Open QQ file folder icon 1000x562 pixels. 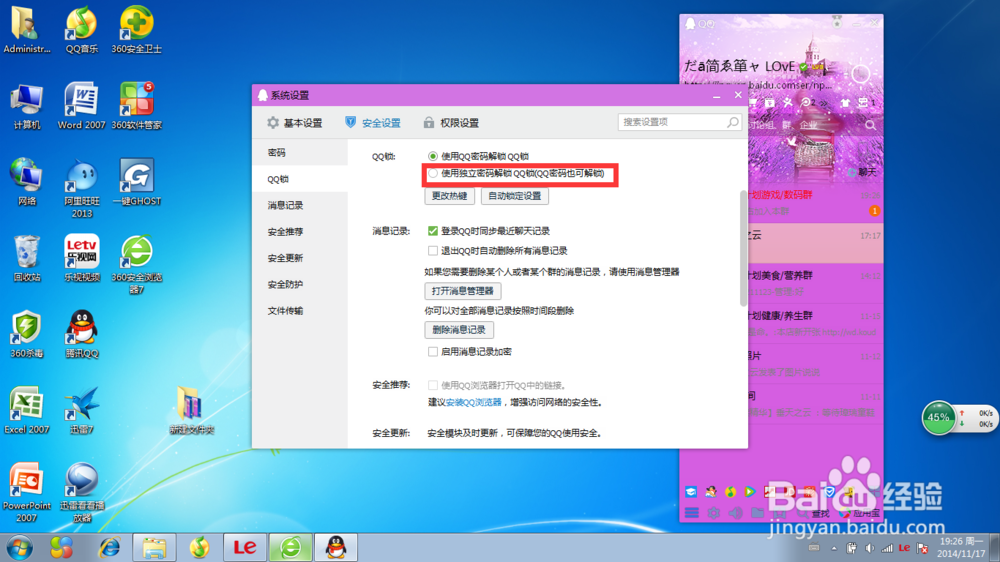(758, 513)
